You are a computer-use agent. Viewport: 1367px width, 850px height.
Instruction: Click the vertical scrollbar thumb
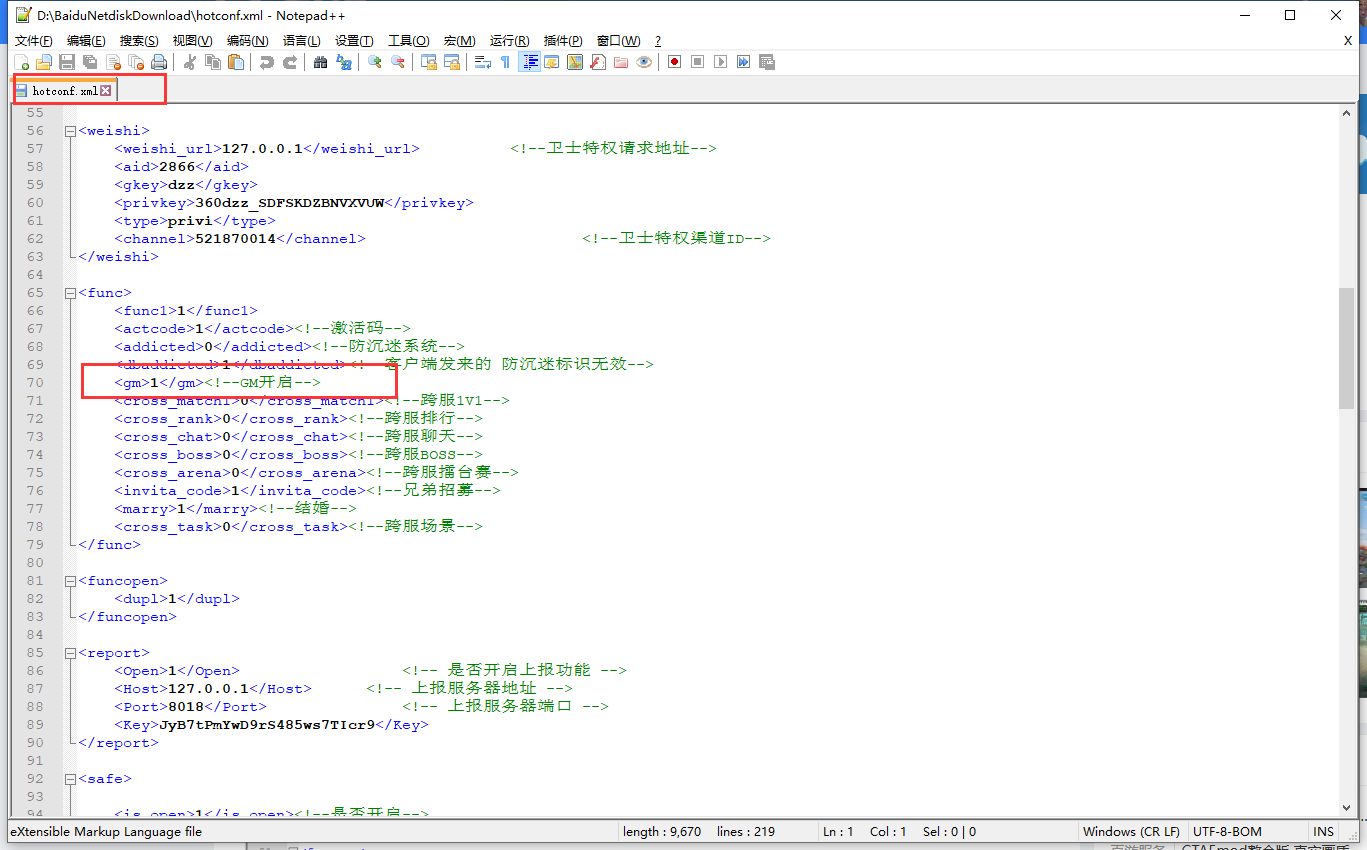[1347, 348]
